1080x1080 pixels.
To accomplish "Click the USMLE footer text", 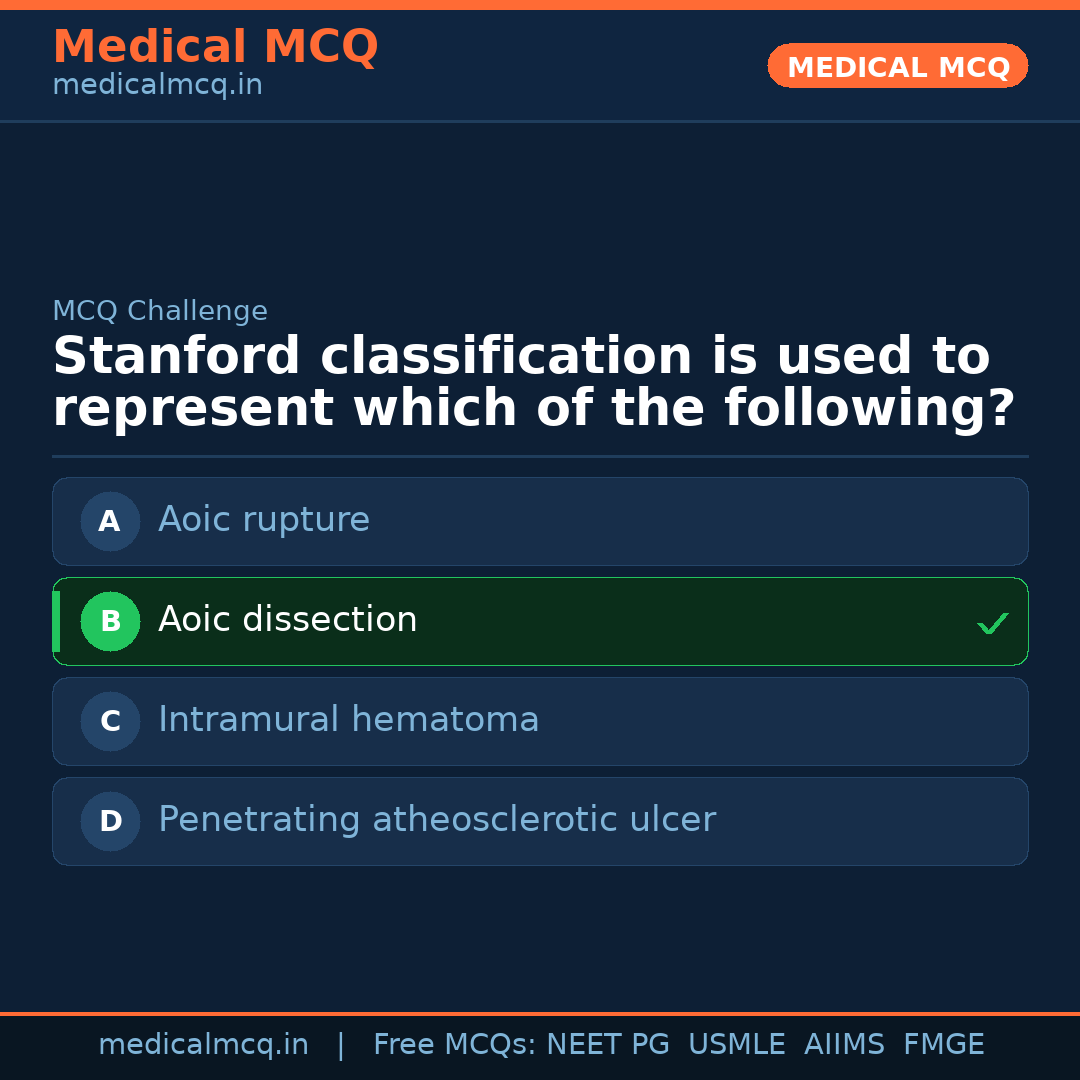I will point(736,1045).
